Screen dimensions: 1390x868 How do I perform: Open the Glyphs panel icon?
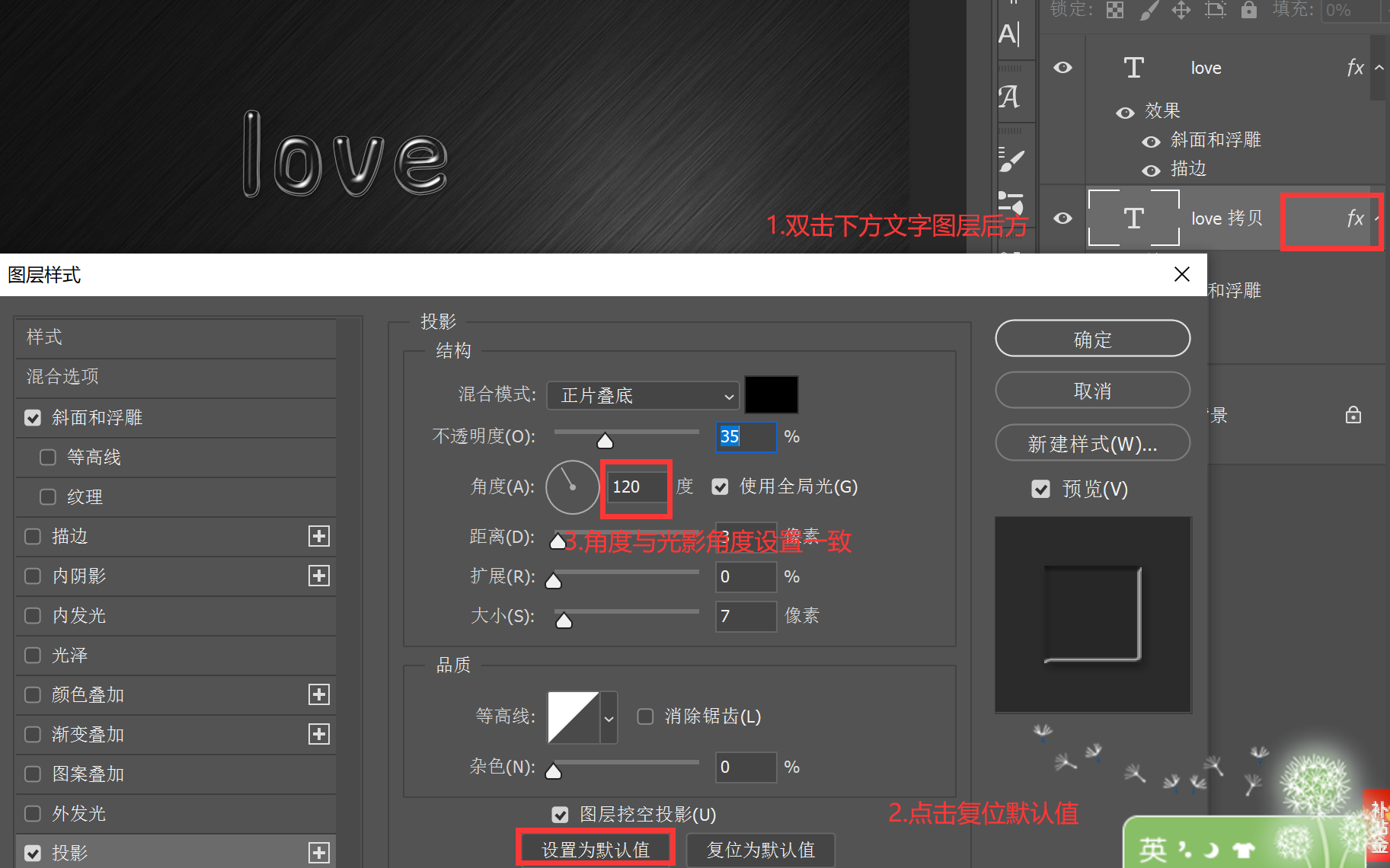[1009, 97]
